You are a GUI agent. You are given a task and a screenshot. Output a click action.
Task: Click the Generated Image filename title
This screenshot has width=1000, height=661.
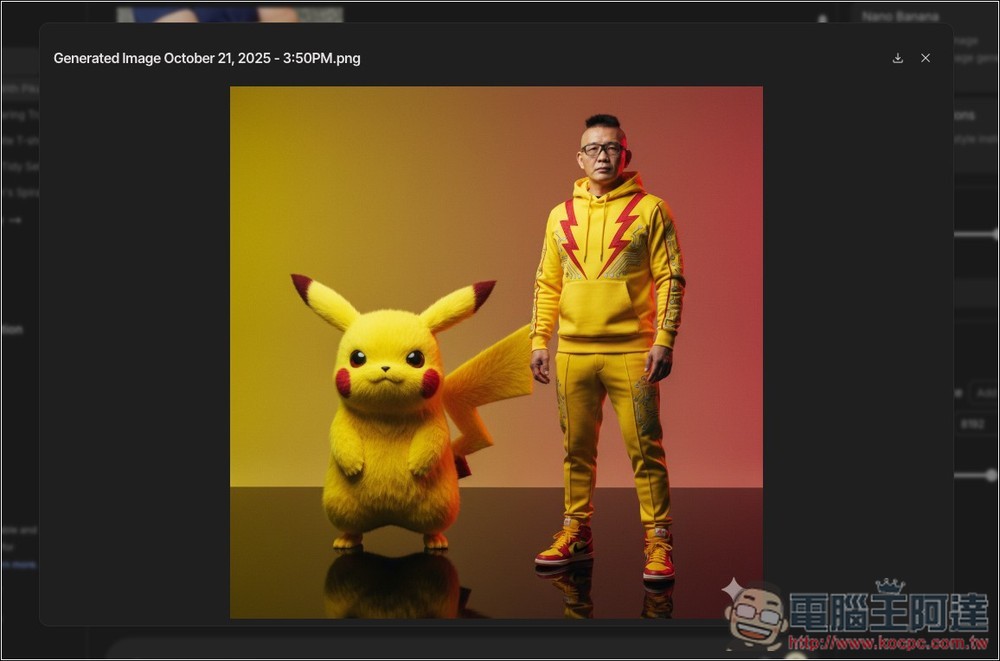(x=207, y=58)
